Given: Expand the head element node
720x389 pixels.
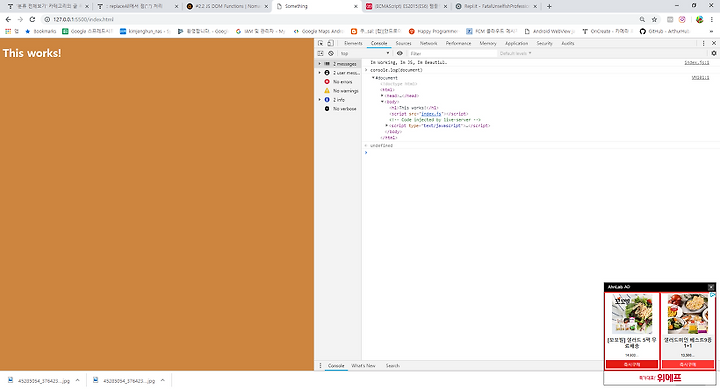Looking at the screenshot, I should [x=382, y=96].
